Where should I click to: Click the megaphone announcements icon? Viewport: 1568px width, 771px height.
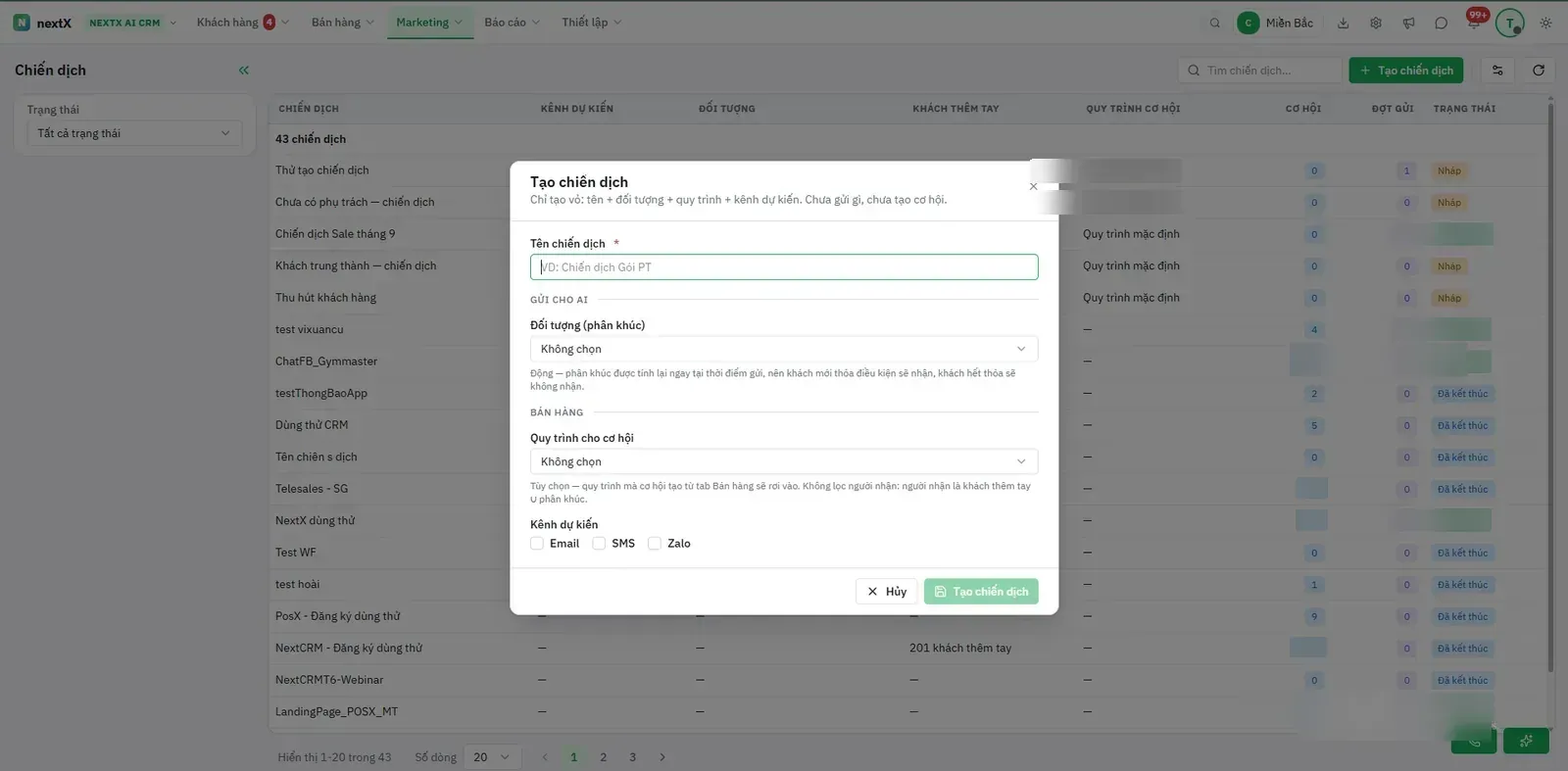[x=1408, y=23]
